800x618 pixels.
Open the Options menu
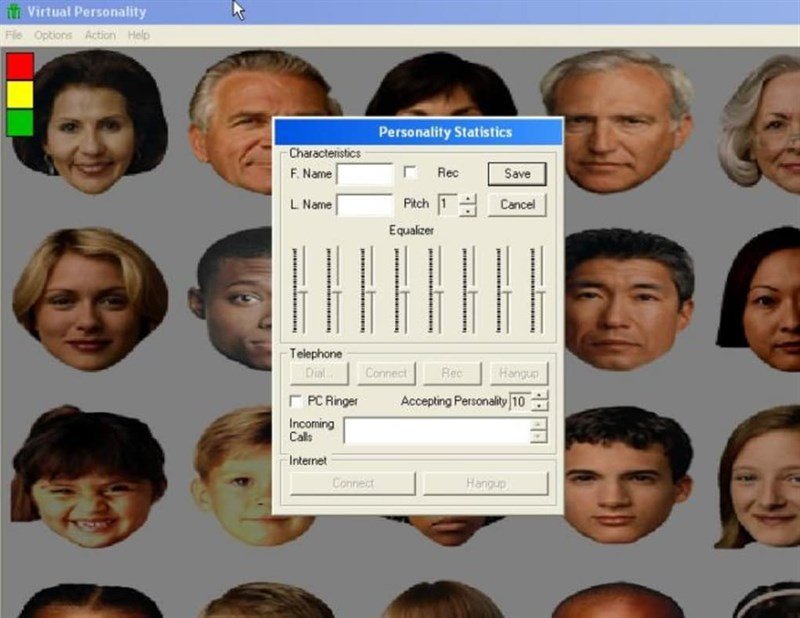click(x=52, y=35)
